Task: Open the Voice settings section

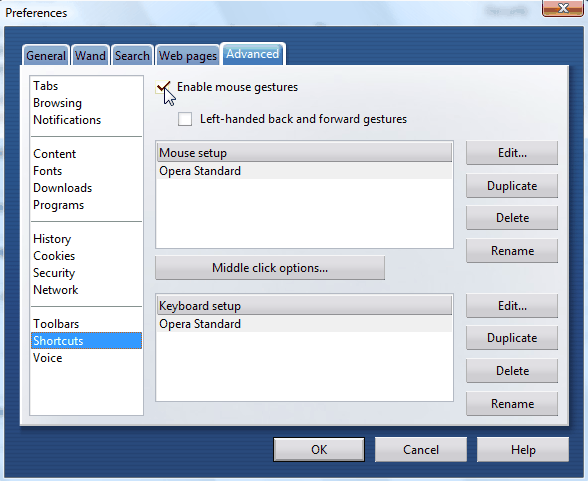Action: pyautogui.click(x=48, y=358)
